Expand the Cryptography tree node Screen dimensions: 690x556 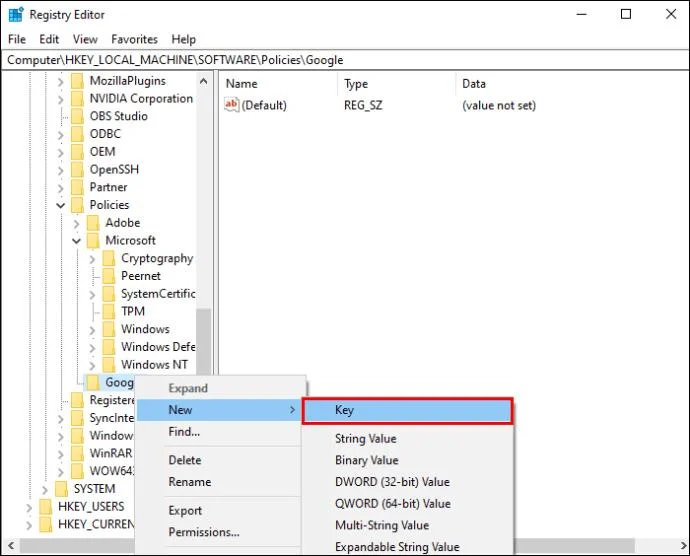(x=92, y=259)
